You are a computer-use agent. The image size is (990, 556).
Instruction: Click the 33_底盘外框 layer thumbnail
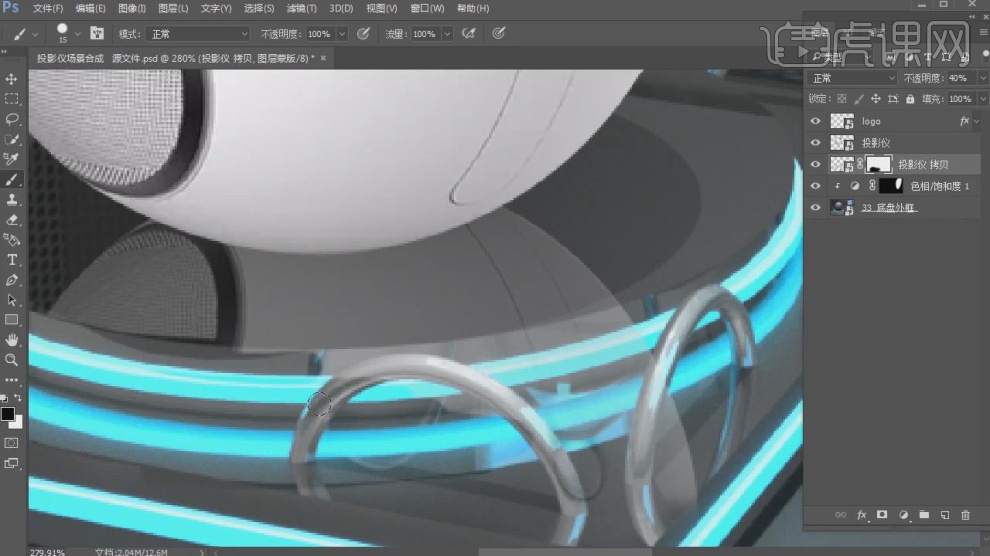pos(842,208)
